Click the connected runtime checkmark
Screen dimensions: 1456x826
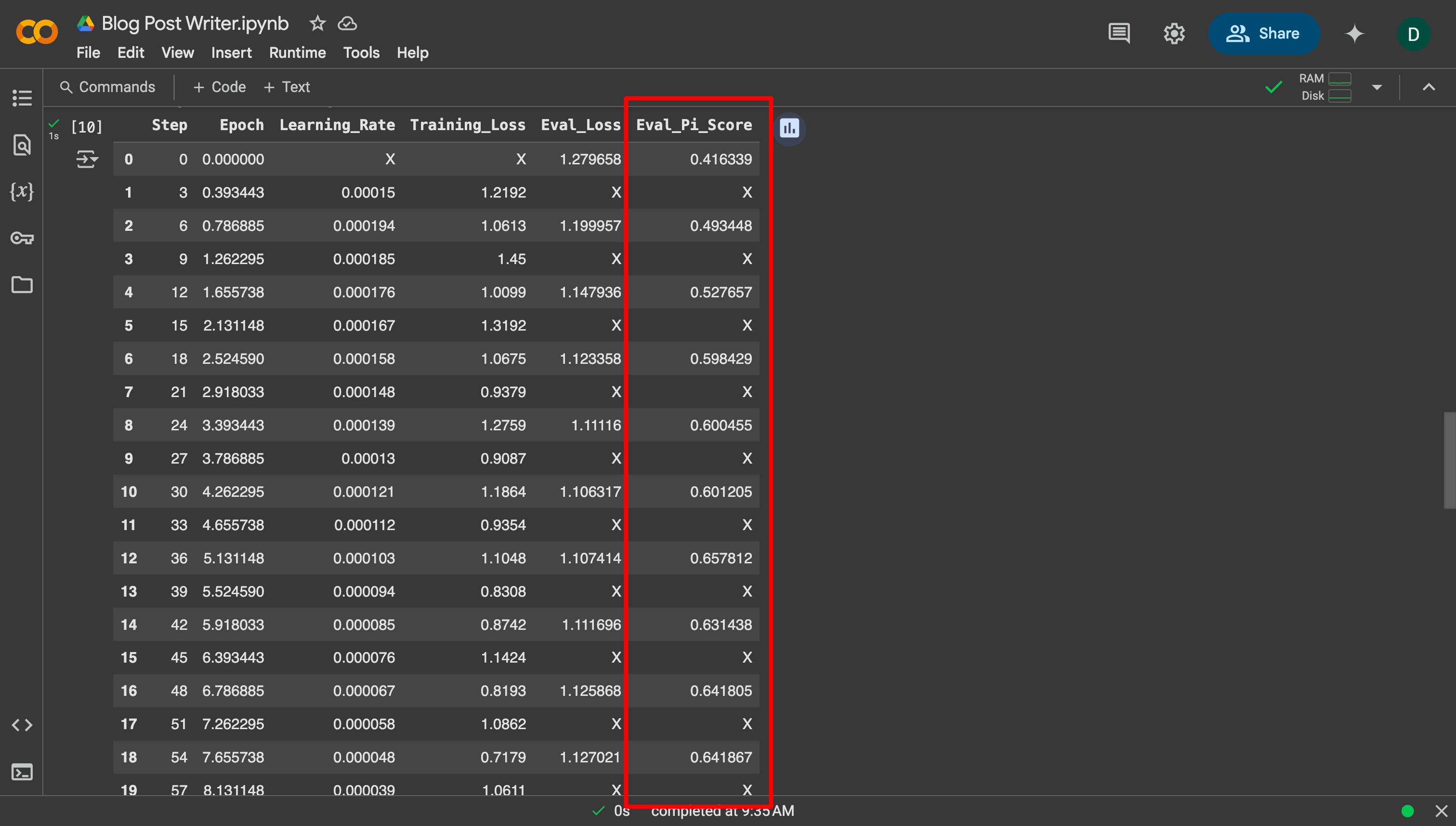click(1273, 87)
